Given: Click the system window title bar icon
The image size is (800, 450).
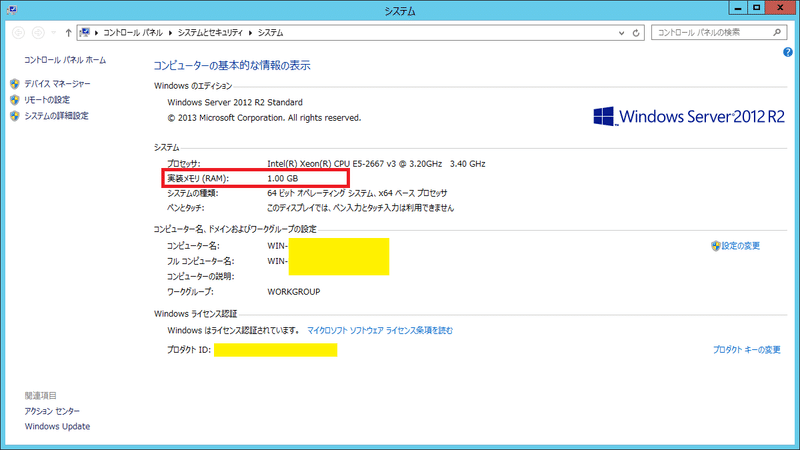Looking at the screenshot, I should pyautogui.click(x=11, y=9).
